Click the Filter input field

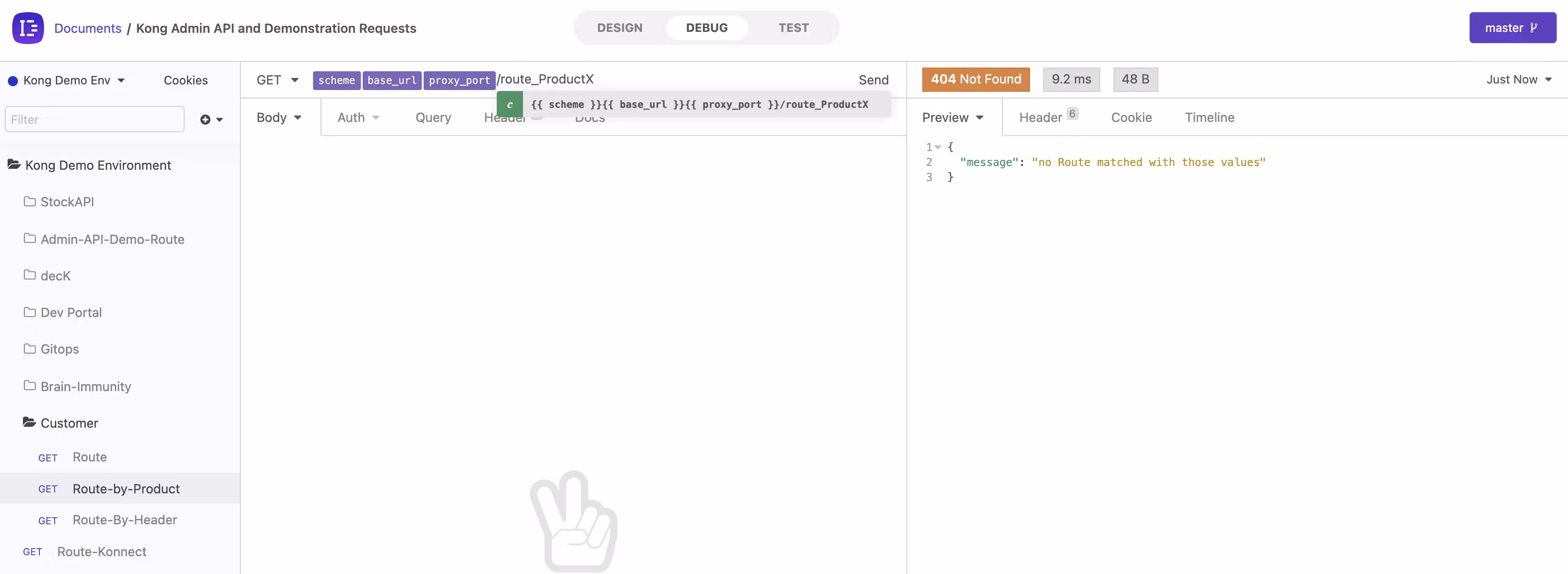coord(94,120)
